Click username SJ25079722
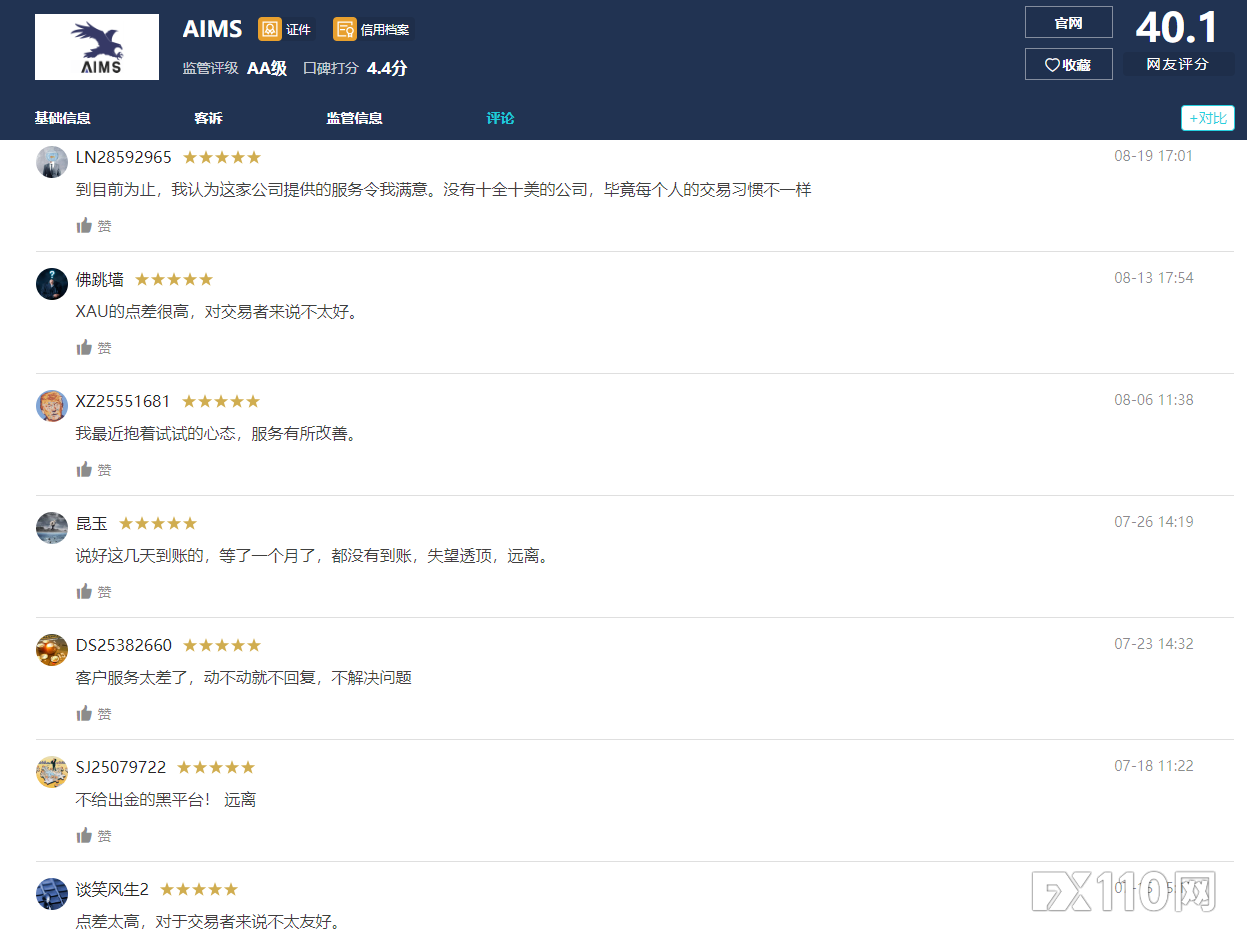The width and height of the screenshot is (1247, 936). click(x=121, y=768)
